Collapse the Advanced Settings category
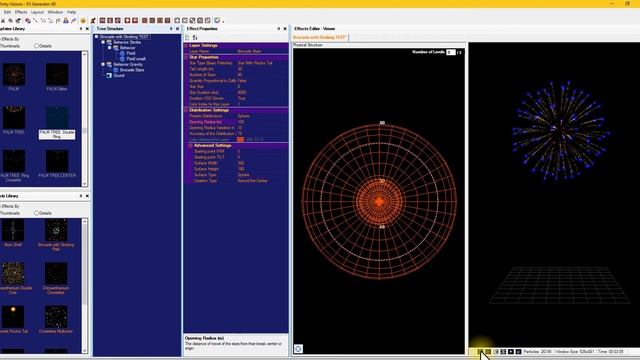This screenshot has height=360, width=640. click(191, 146)
